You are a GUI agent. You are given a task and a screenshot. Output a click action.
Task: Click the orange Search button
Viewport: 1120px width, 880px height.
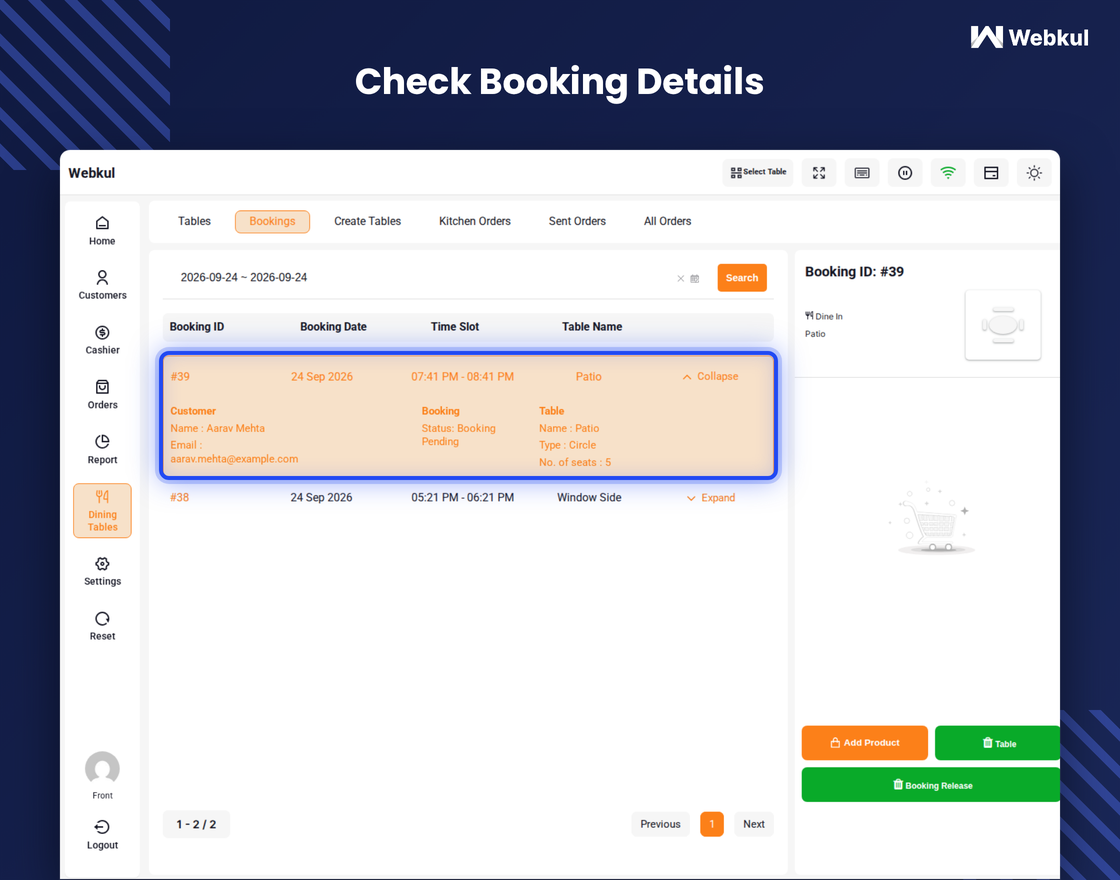pos(742,278)
